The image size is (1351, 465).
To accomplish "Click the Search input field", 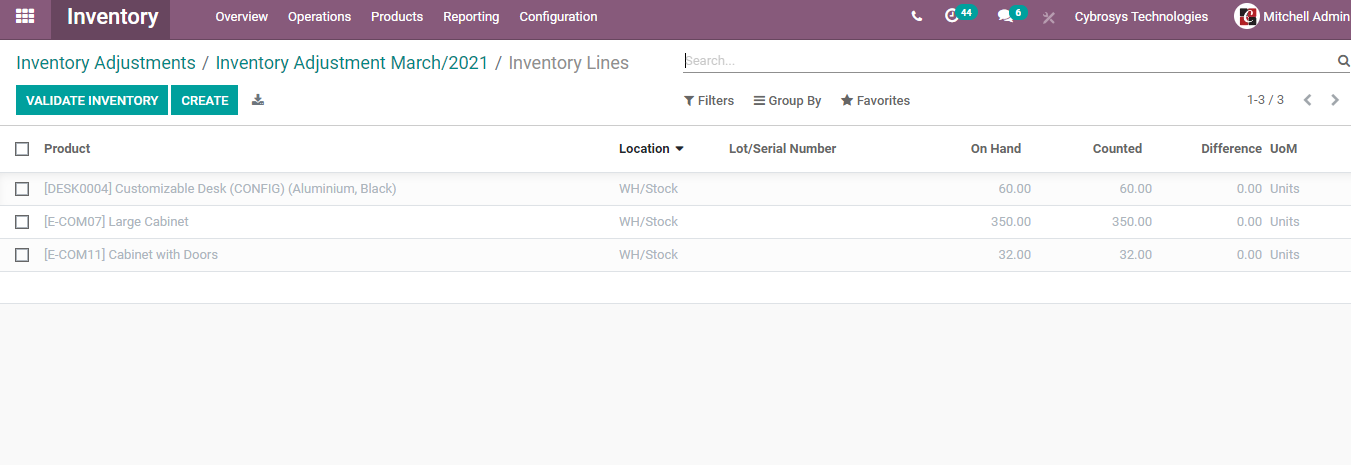I will pos(1009,61).
